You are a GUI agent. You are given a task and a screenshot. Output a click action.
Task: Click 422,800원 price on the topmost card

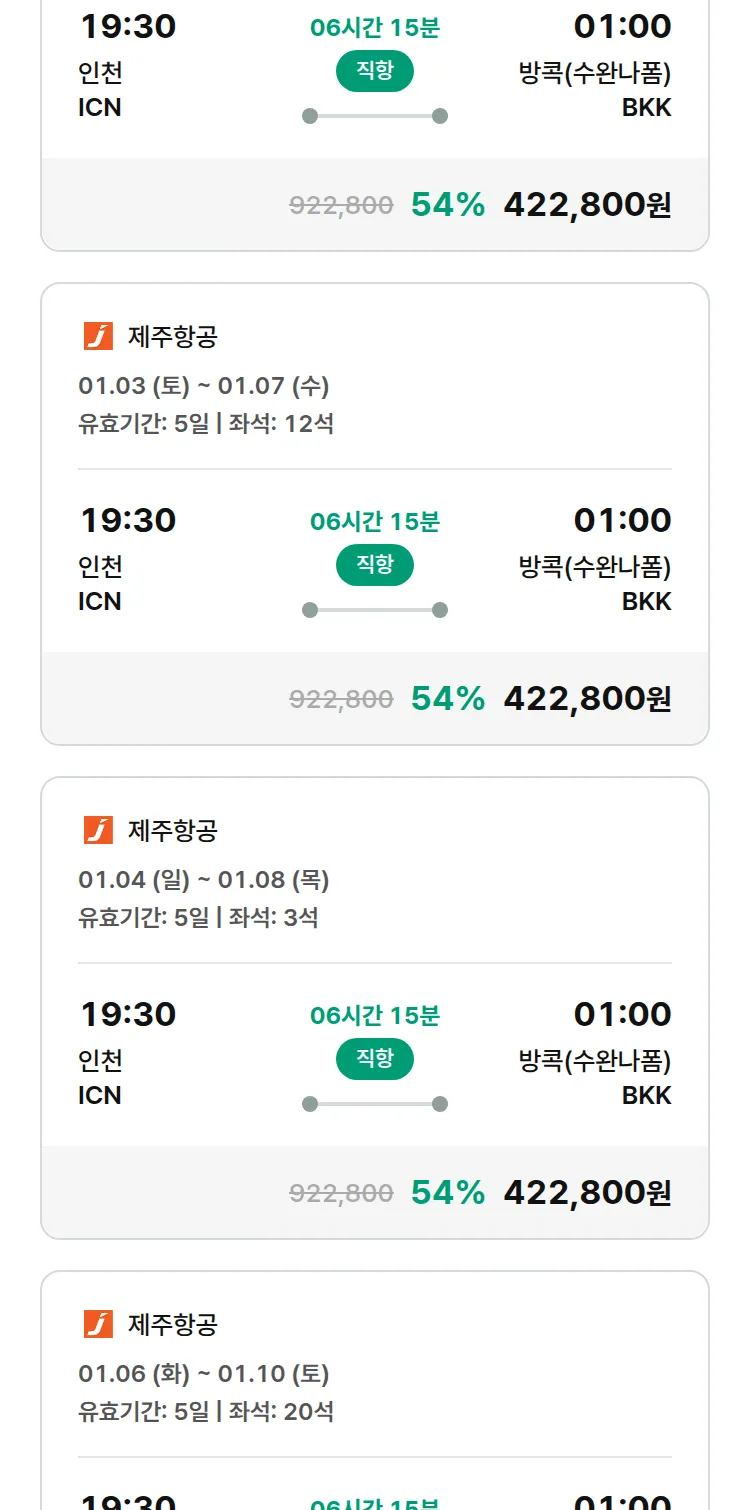tap(587, 204)
